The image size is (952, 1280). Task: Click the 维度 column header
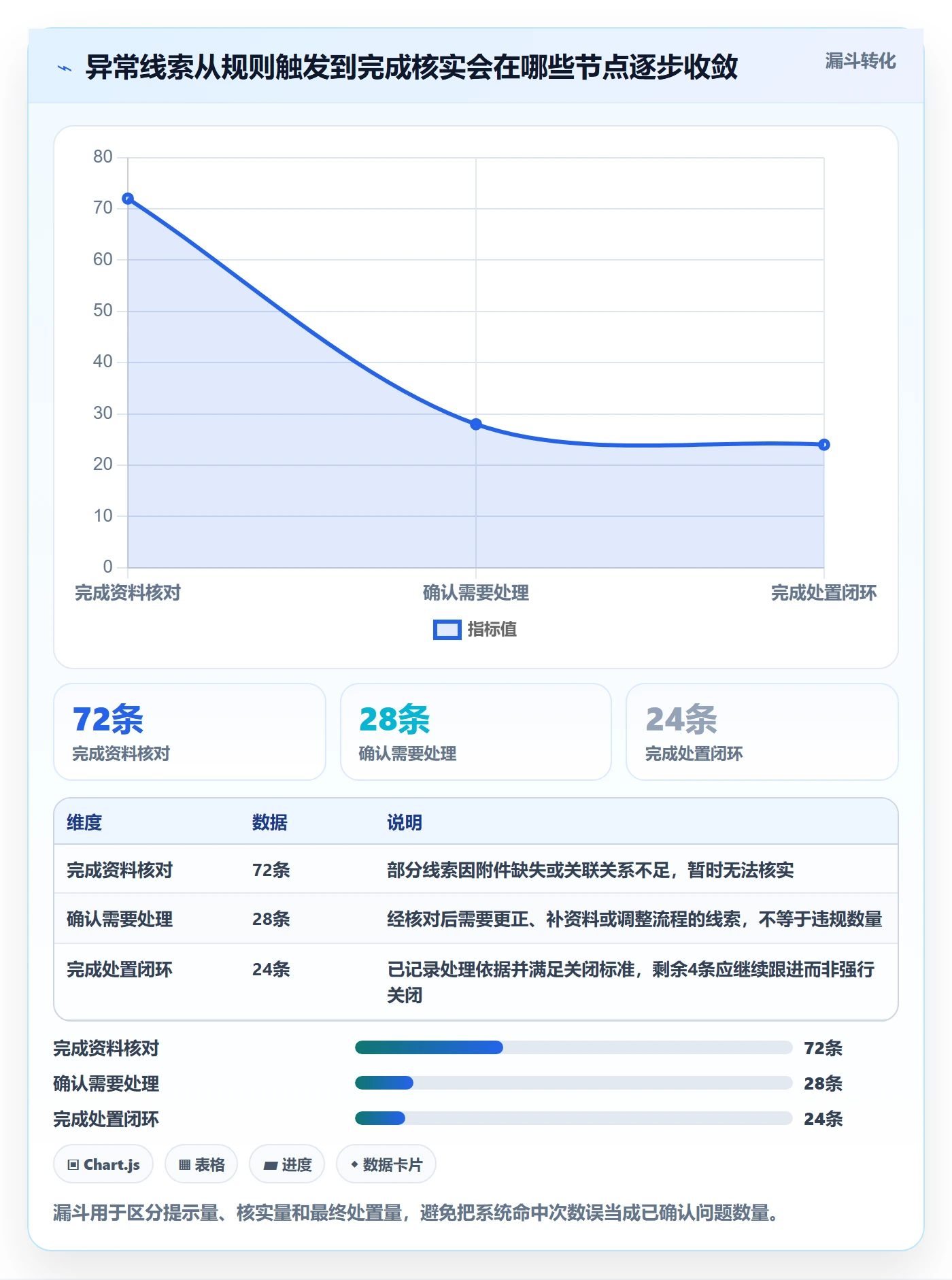tap(84, 822)
